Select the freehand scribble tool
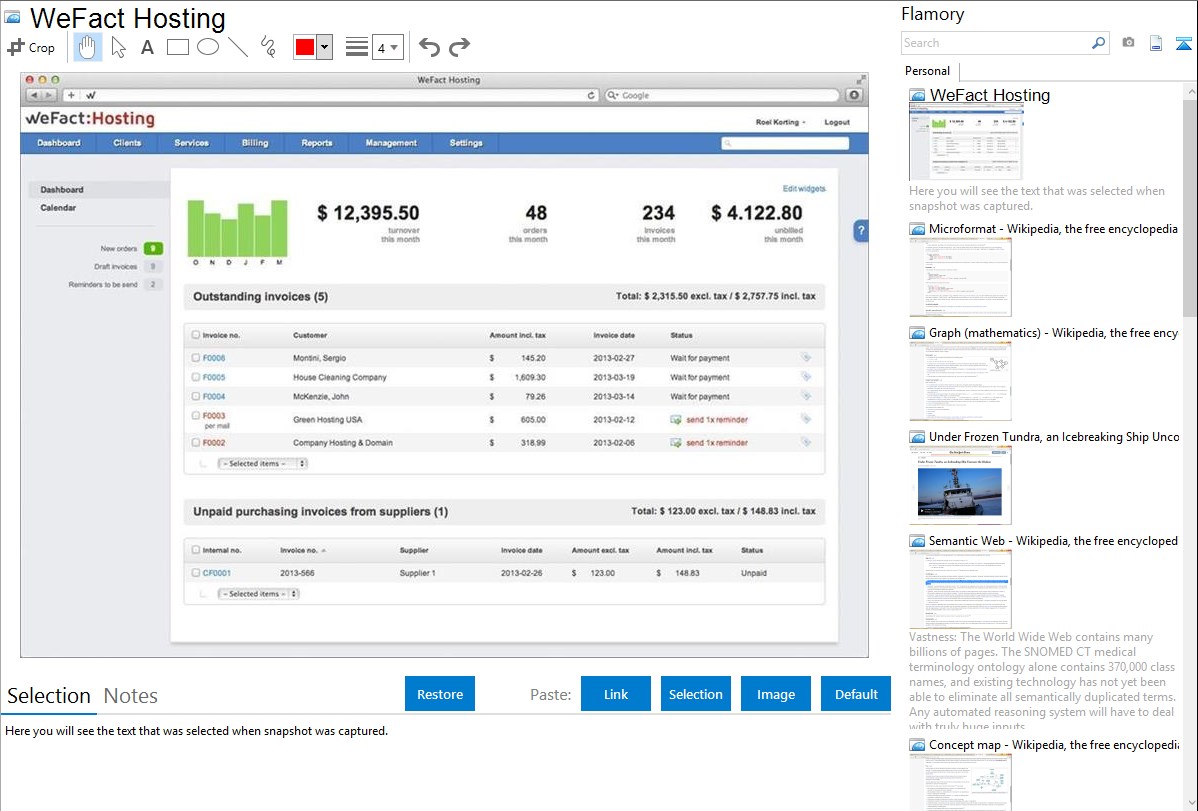 click(x=268, y=47)
